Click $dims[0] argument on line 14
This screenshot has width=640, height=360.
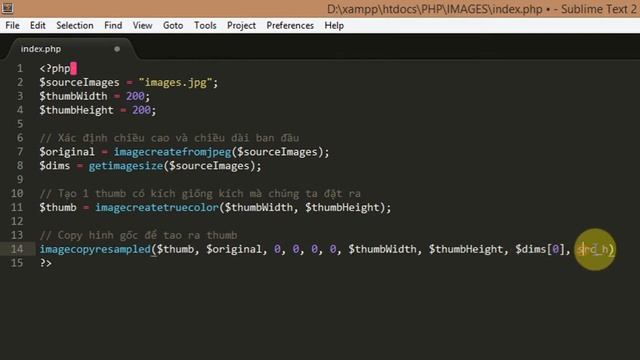click(x=540, y=249)
